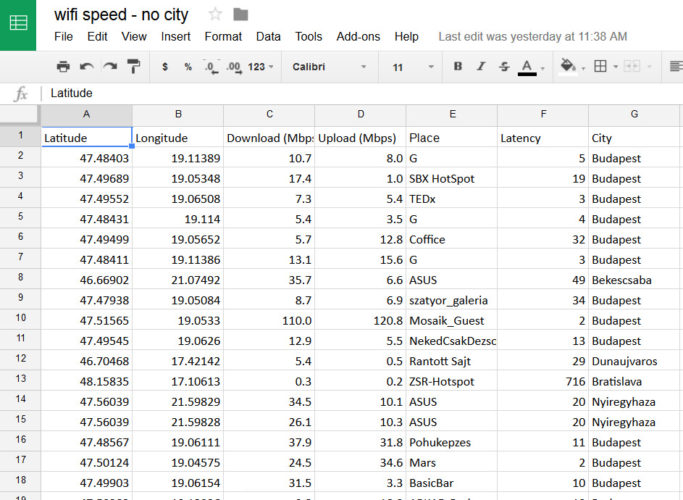
Task: Open the Format menu
Action: (223, 37)
